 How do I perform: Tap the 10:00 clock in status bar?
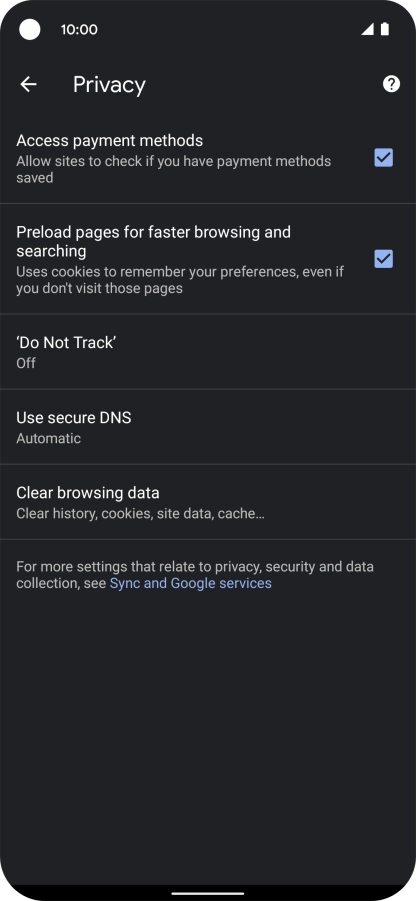79,29
